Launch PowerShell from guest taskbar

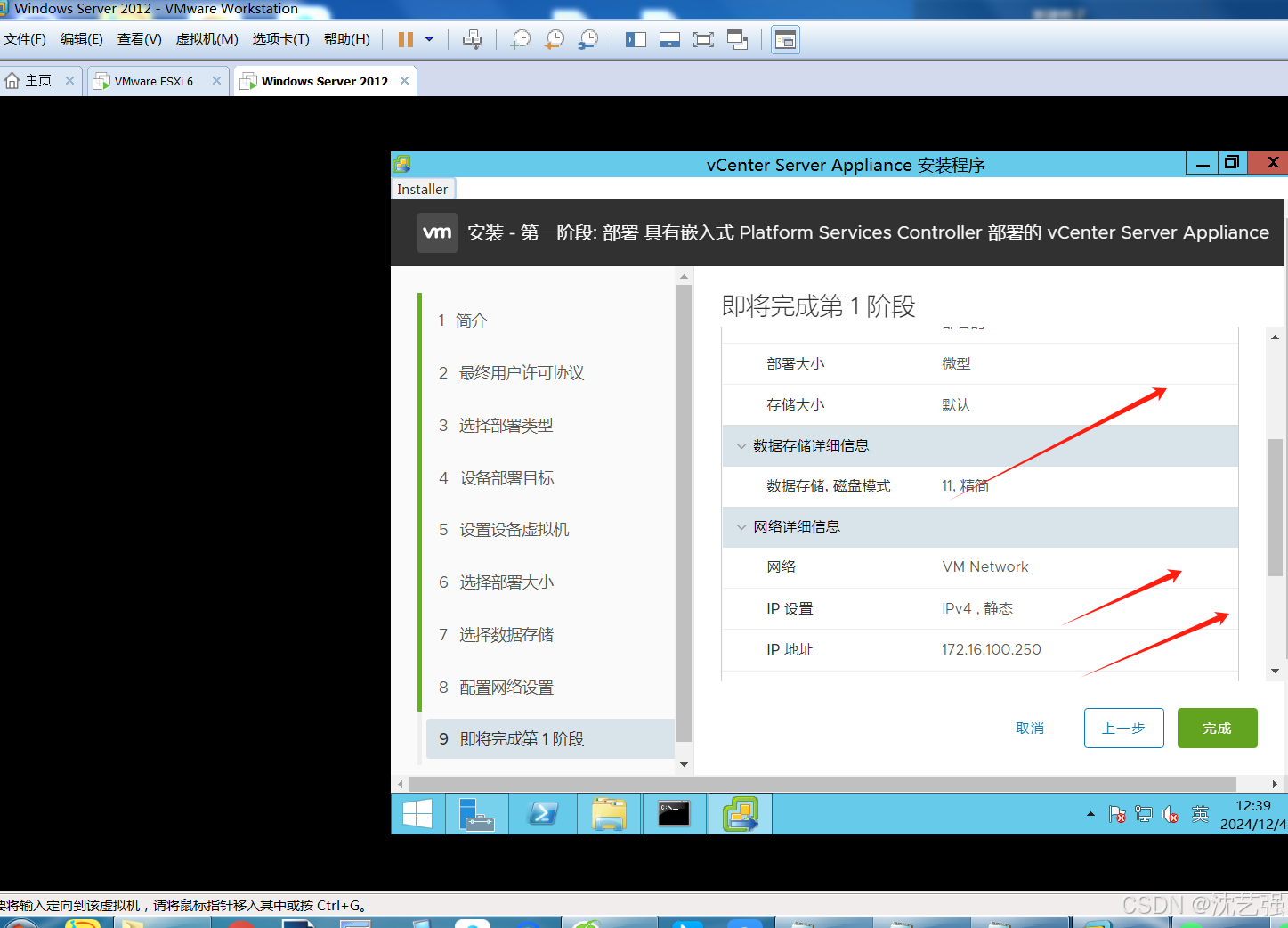543,814
